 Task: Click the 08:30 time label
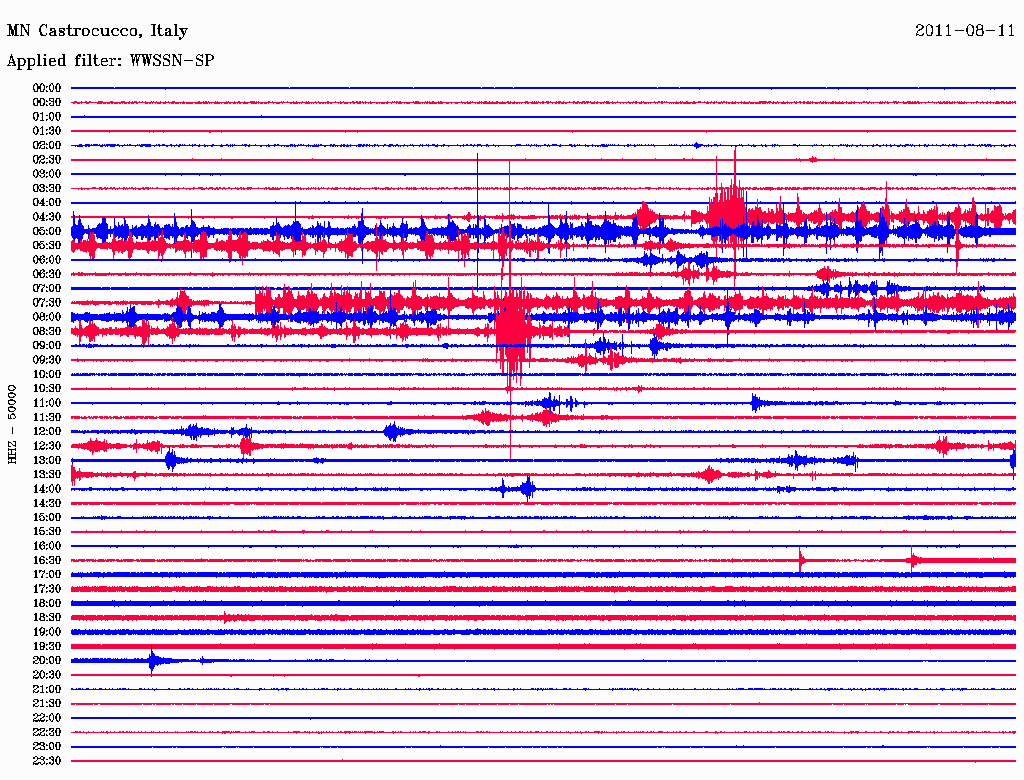pos(47,331)
